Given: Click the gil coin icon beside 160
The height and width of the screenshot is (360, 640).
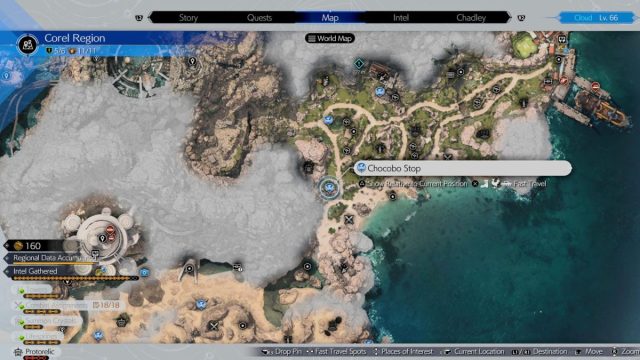Looking at the screenshot, I should click(x=18, y=246).
